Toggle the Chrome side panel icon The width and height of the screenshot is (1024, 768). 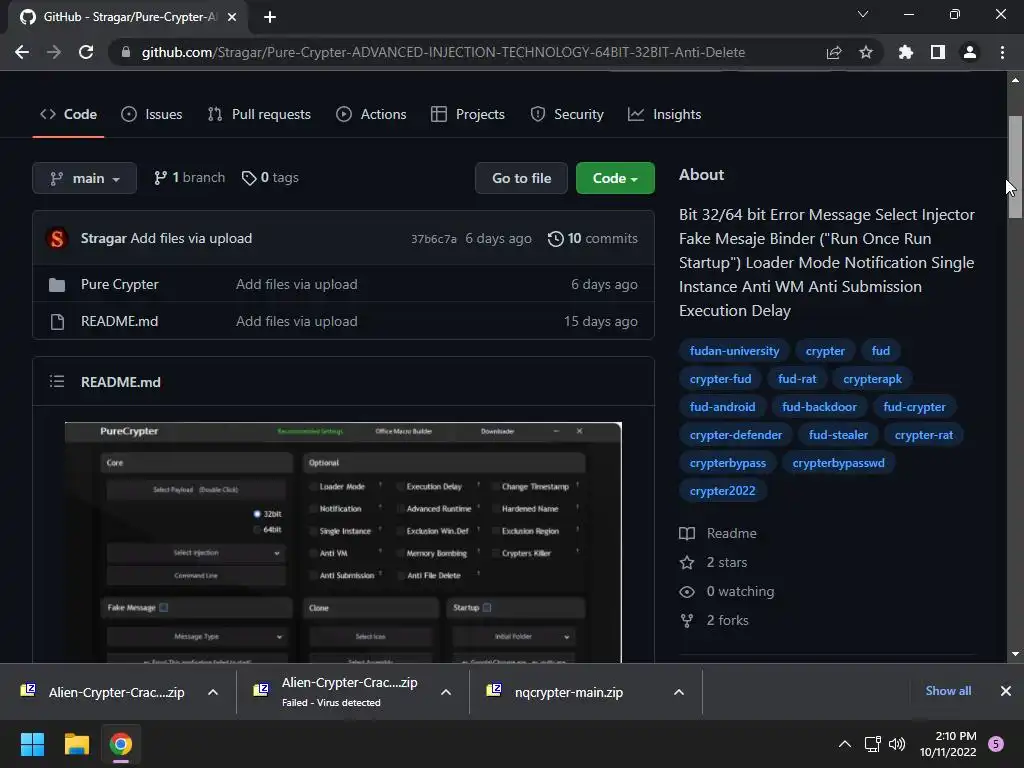pyautogui.click(x=938, y=52)
